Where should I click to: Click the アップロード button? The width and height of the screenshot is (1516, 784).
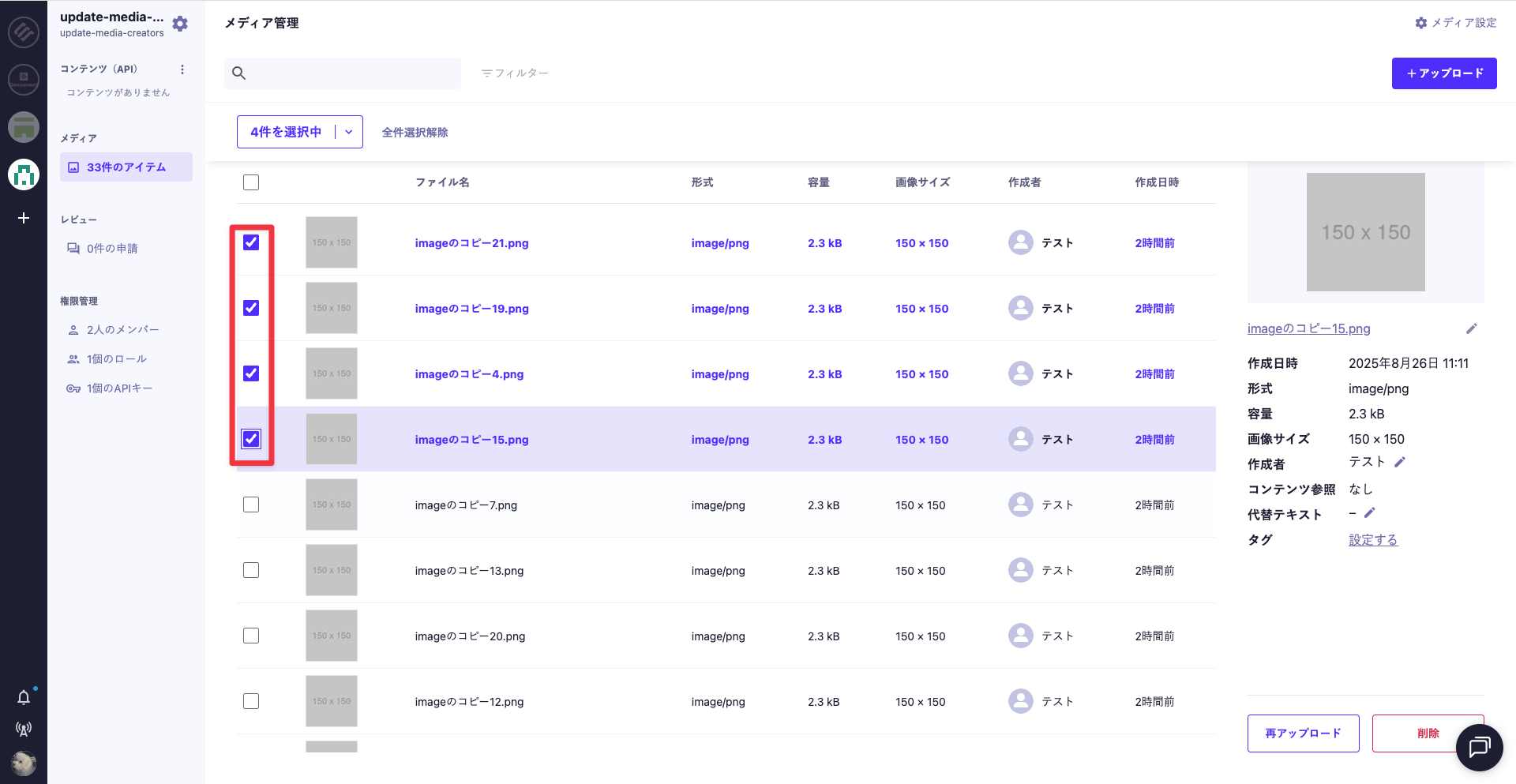tap(1443, 73)
